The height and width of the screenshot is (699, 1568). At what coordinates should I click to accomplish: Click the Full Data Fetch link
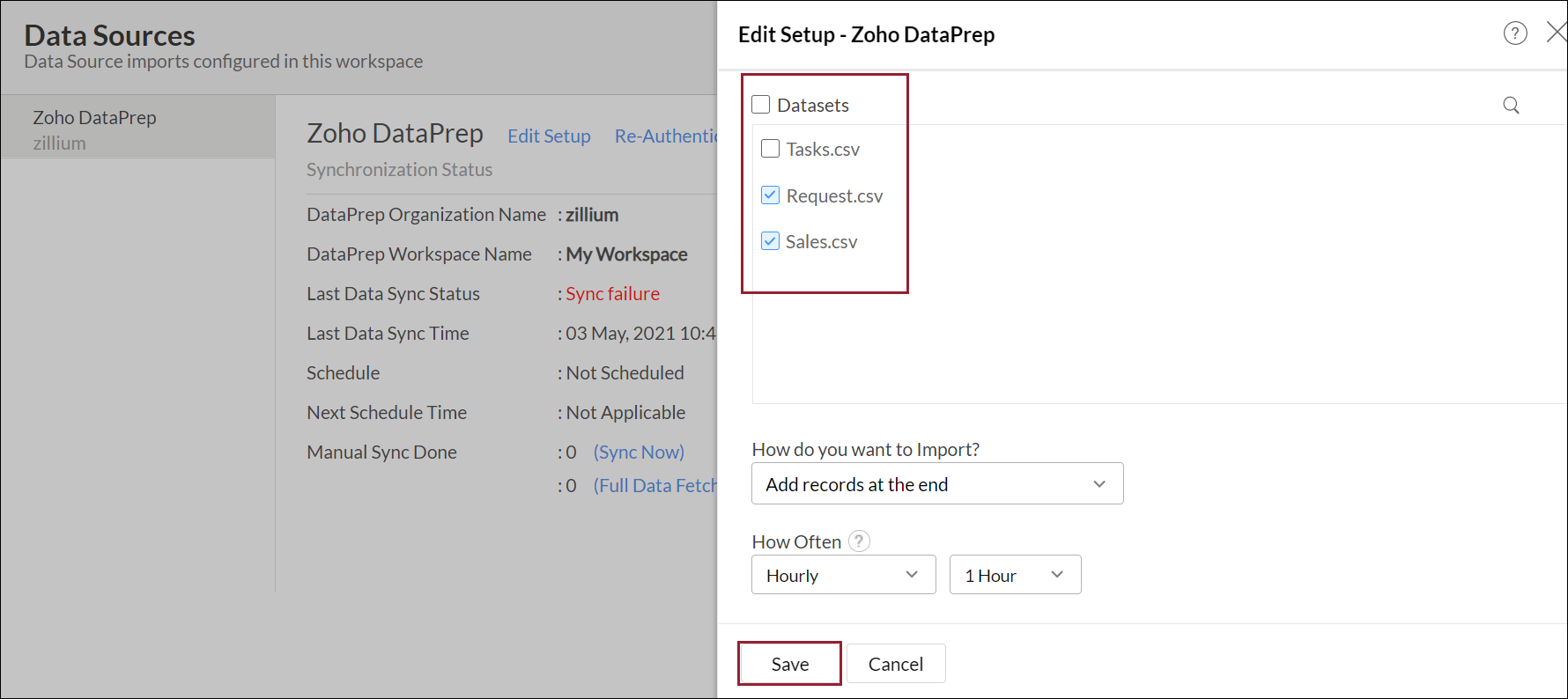click(x=655, y=486)
